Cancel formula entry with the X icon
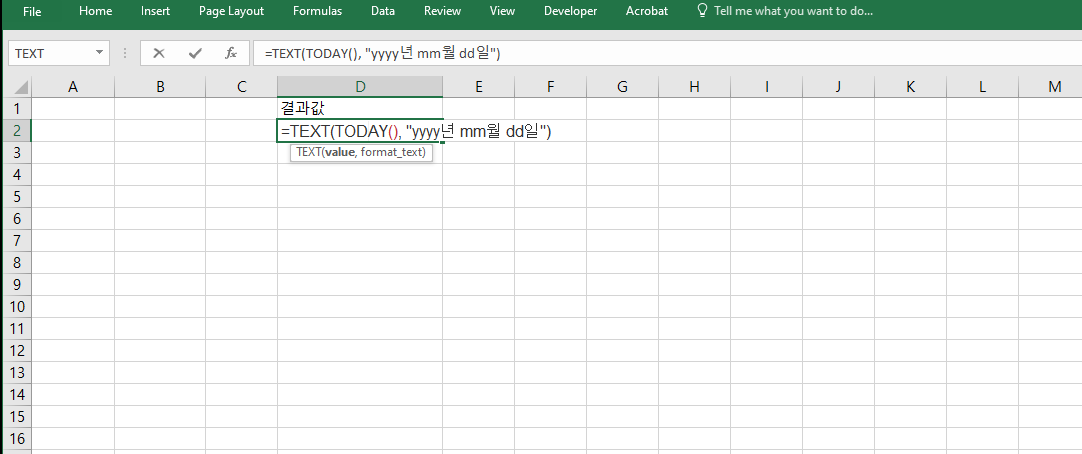 click(159, 53)
